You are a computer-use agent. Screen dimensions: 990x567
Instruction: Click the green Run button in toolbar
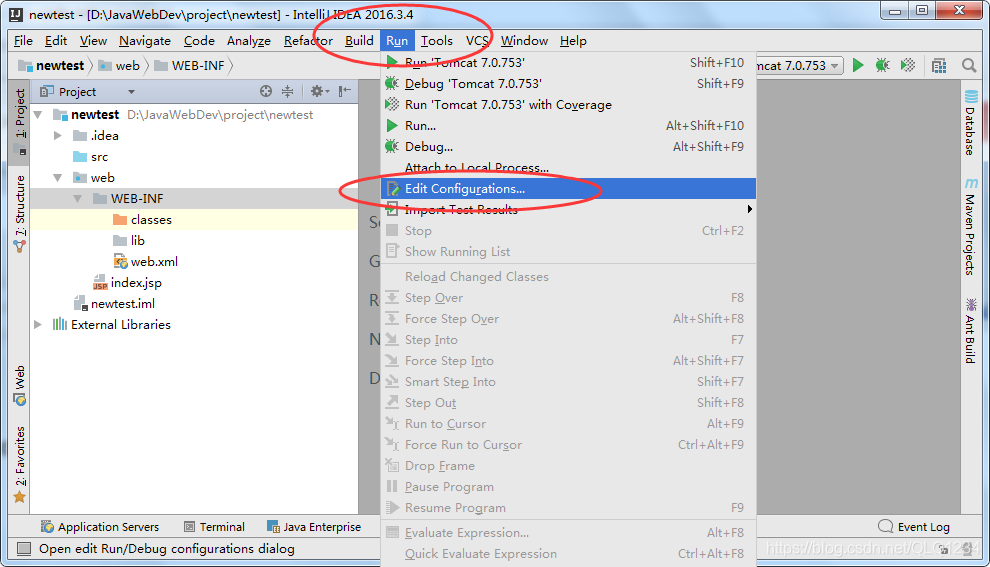[857, 65]
